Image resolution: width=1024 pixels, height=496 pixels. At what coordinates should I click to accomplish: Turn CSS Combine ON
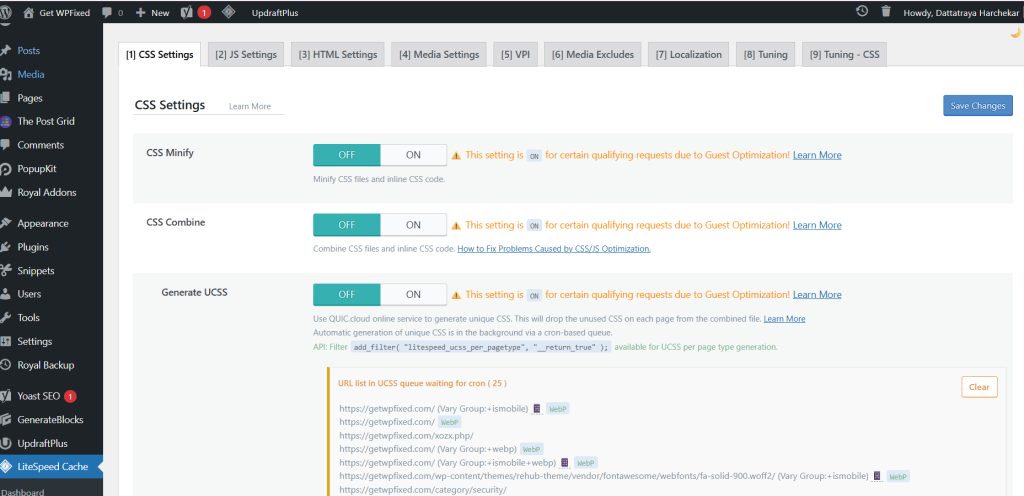(413, 225)
